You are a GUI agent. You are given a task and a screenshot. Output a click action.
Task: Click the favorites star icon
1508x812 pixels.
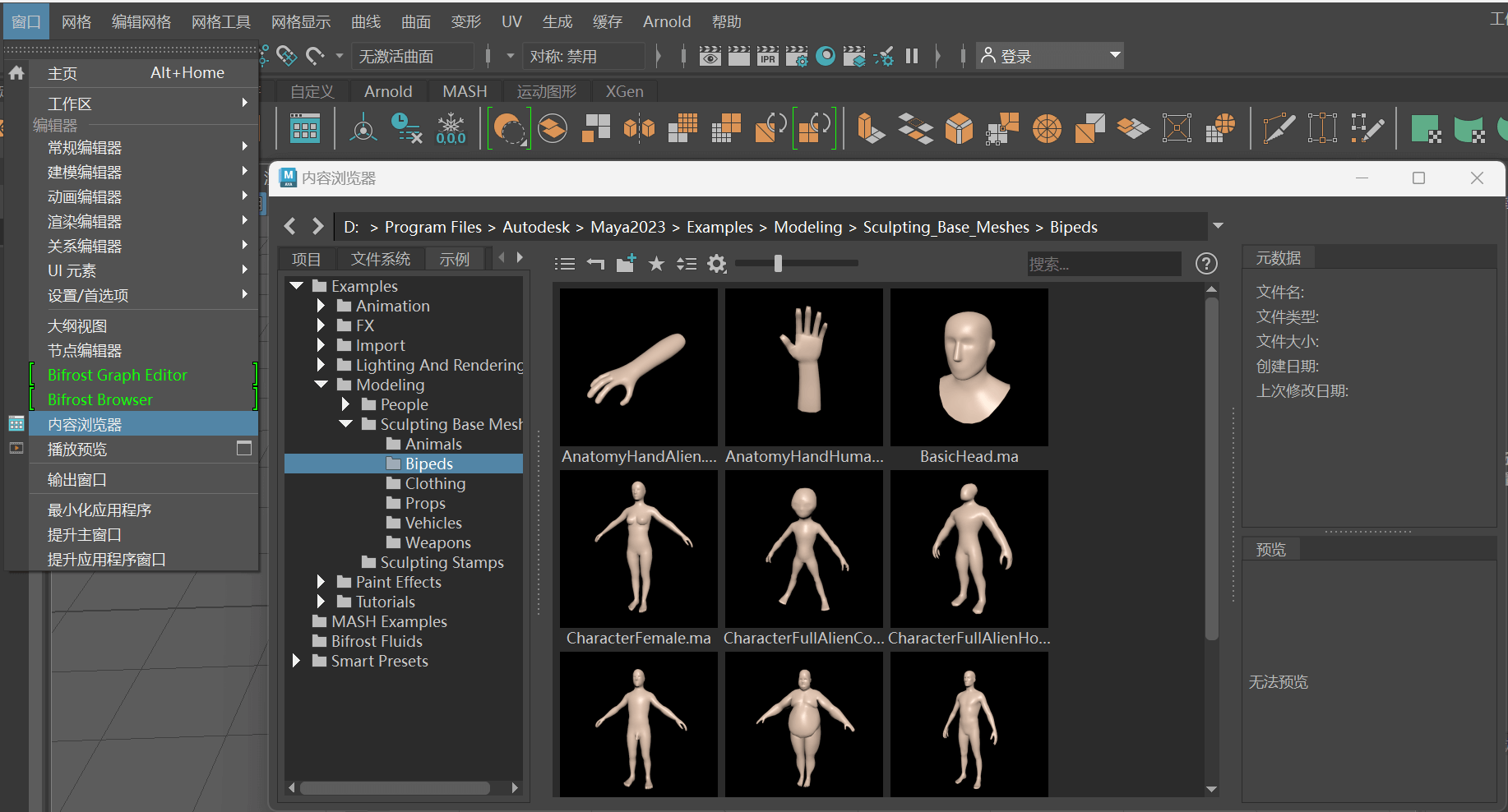[x=656, y=264]
